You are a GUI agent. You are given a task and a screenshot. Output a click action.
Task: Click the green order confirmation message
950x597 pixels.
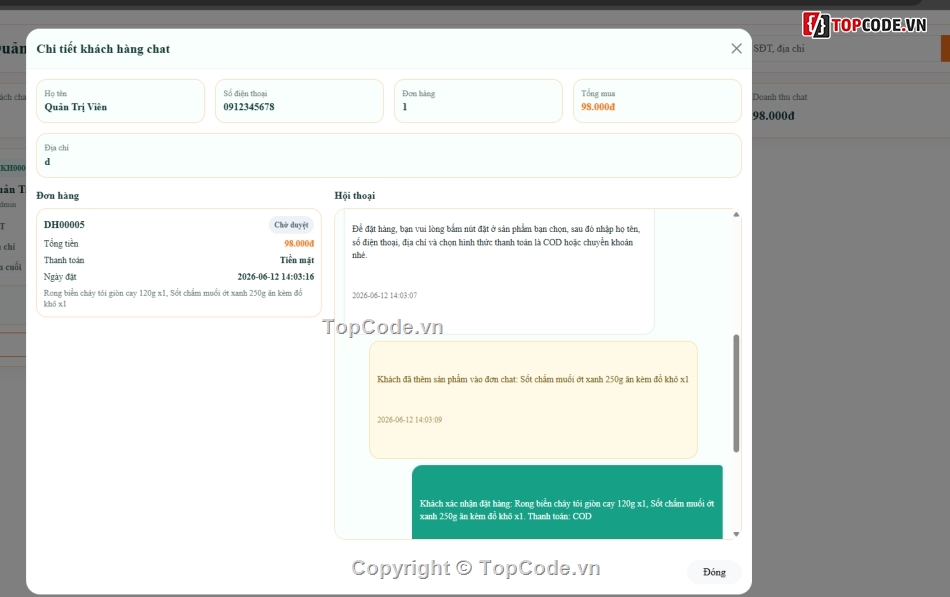point(567,502)
